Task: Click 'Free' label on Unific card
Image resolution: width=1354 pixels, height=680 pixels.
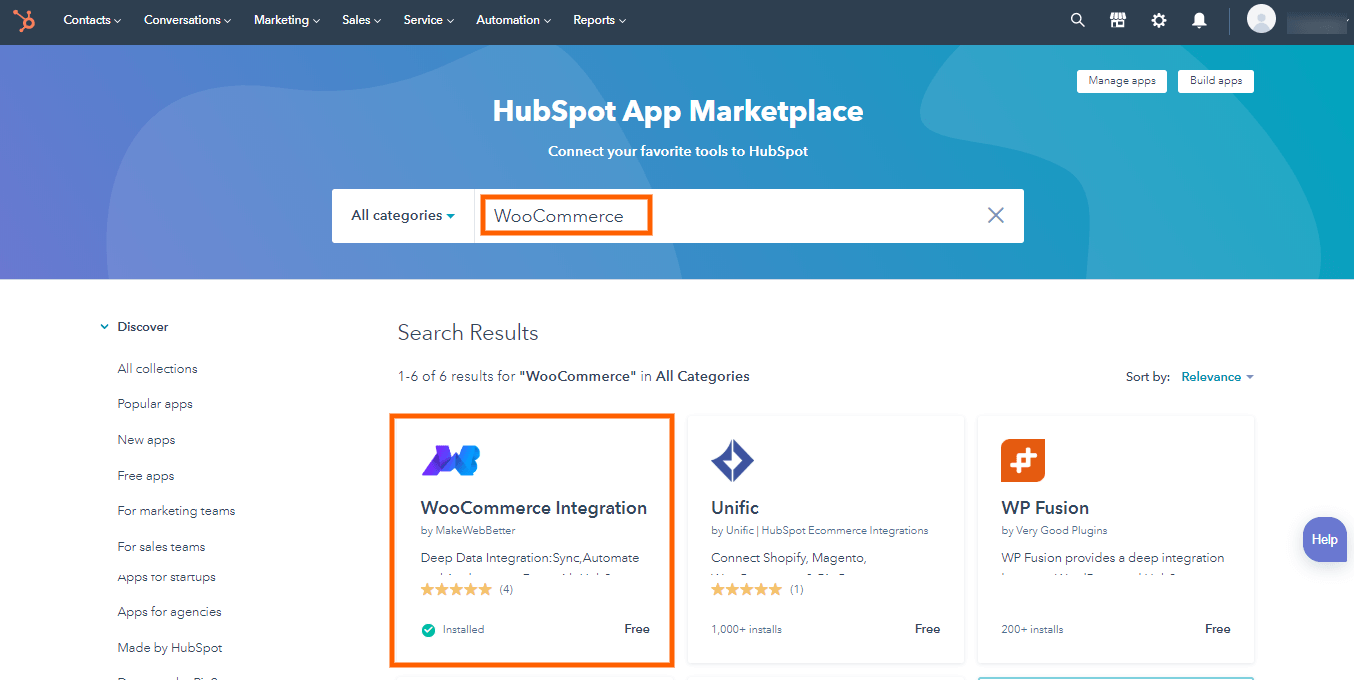Action: [927, 629]
